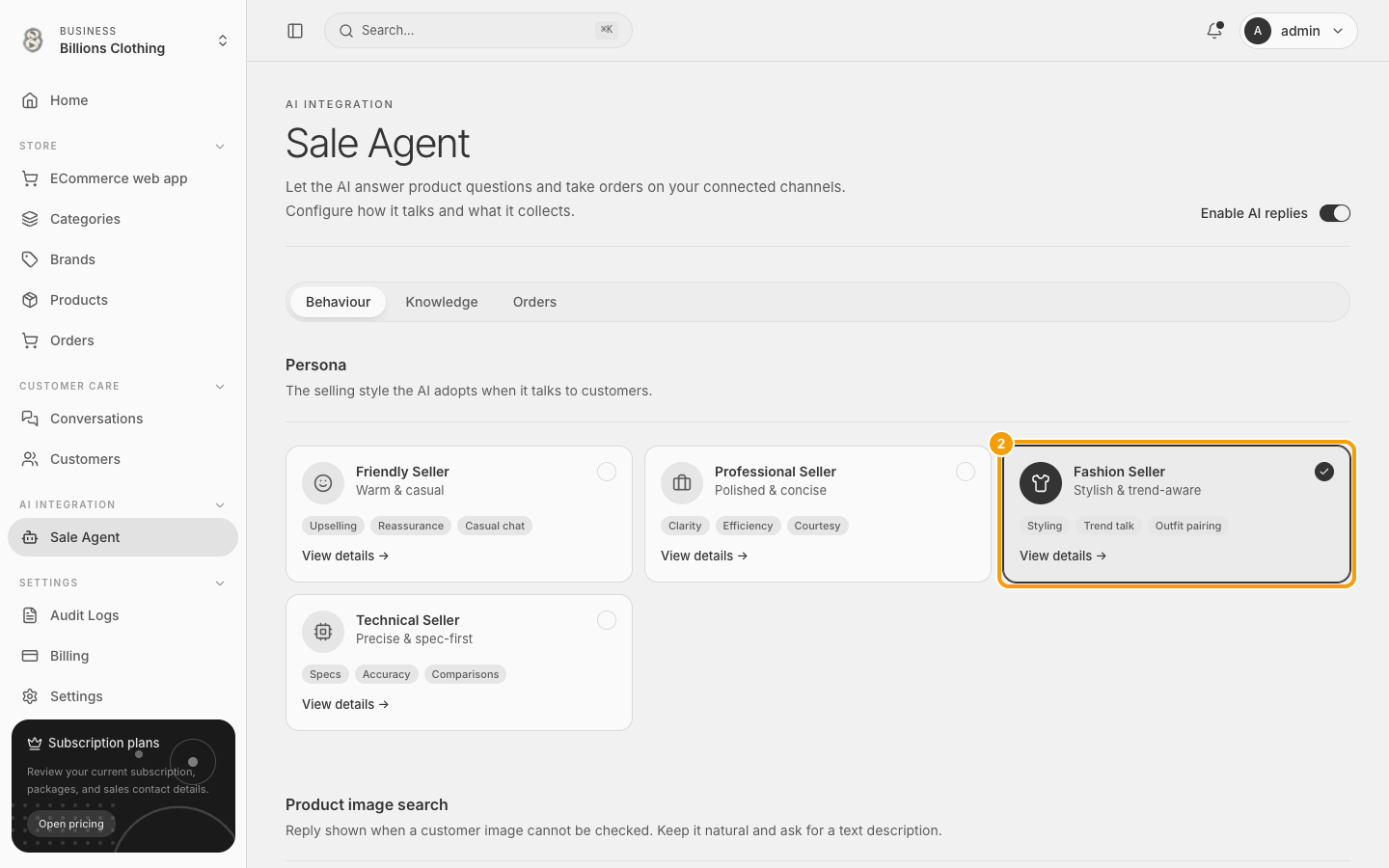Toggle the sidebar panel icon
The width and height of the screenshot is (1389, 868).
(295, 31)
